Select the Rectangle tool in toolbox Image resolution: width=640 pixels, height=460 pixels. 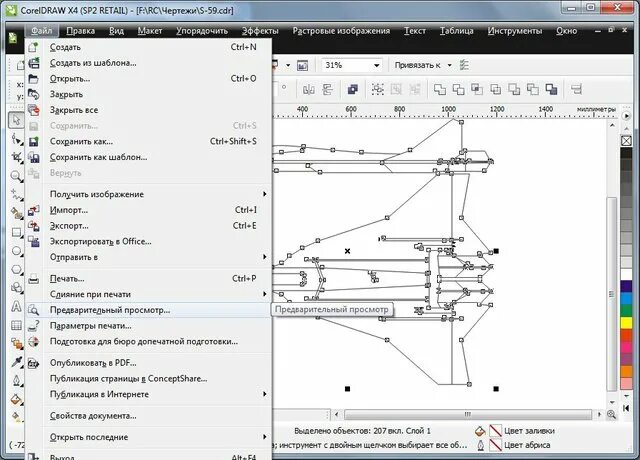point(16,232)
